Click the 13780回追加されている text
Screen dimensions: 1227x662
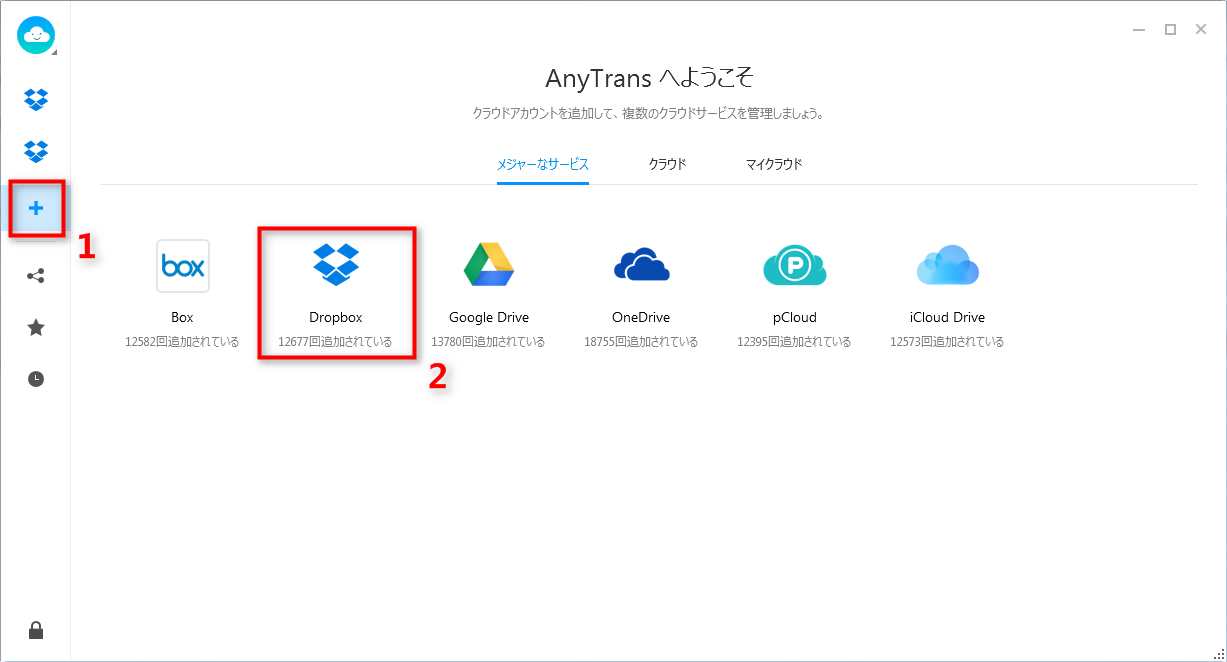488,342
